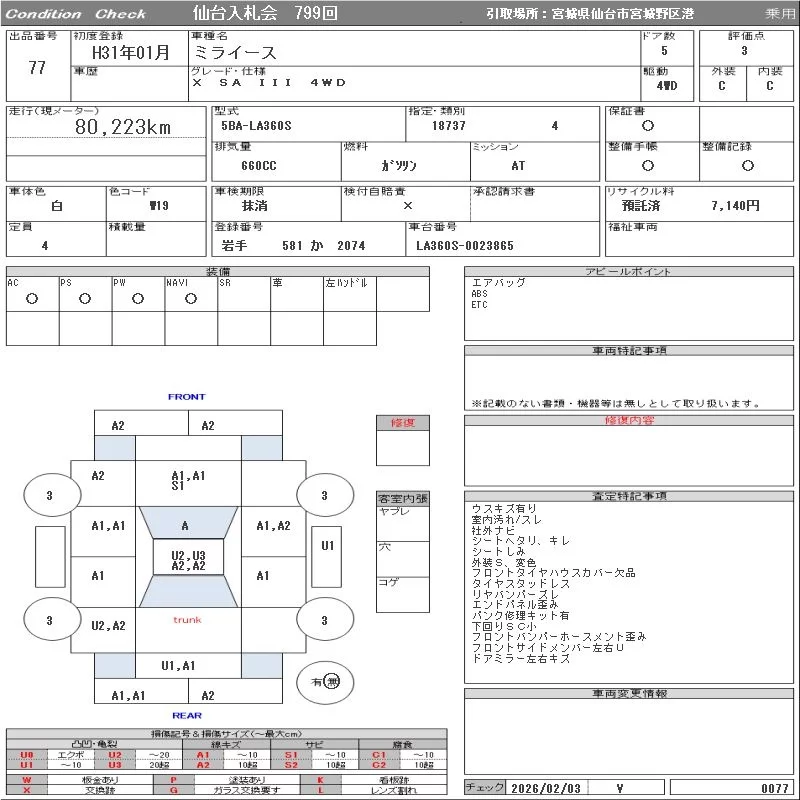800x800 pixels.
Task: Click the front-left tire circle marked 3
Action: point(49,495)
